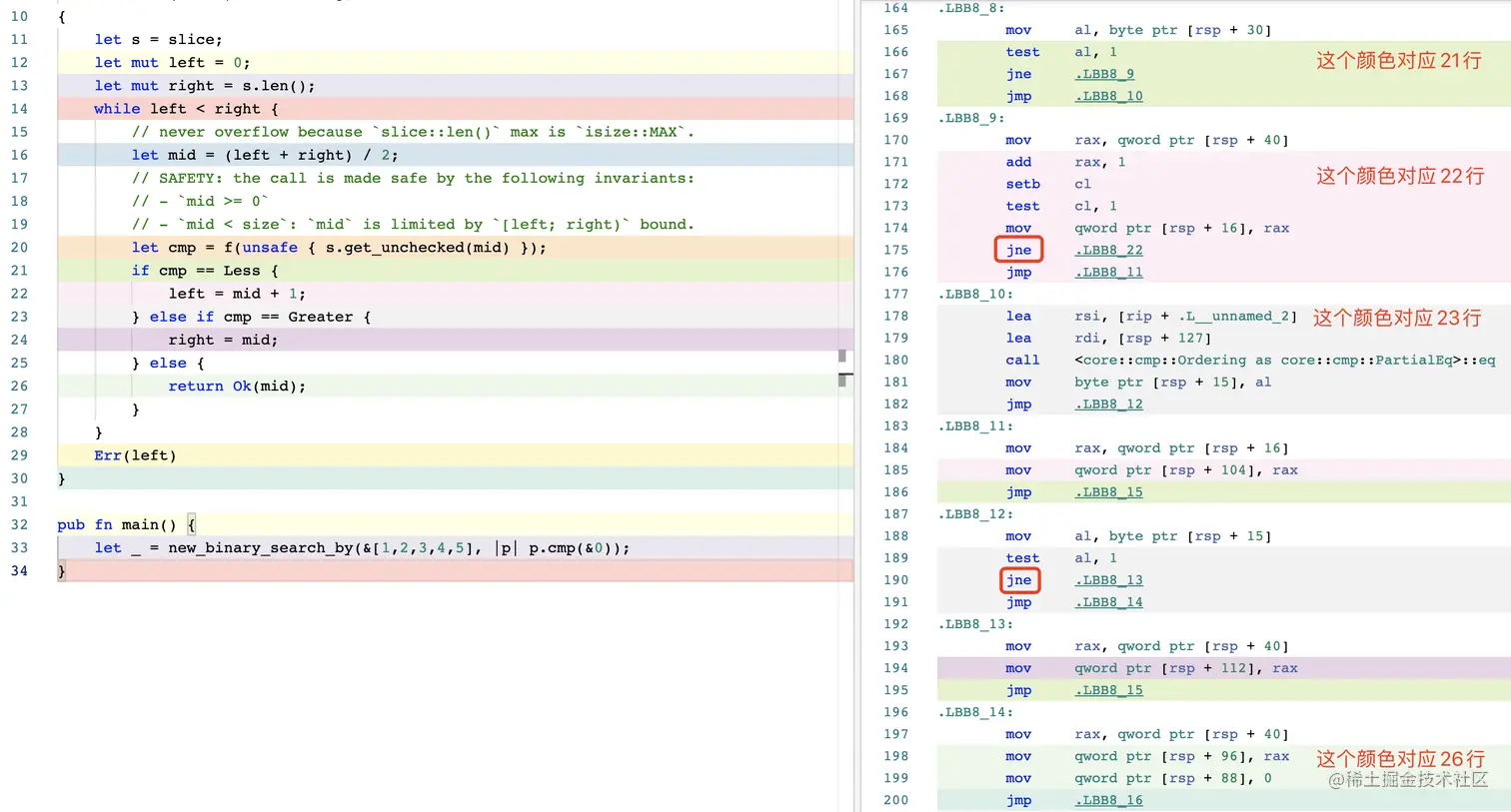The image size is (1511, 812).
Task: Follow the .LBB8_22 branch target link
Action: 1108,250
